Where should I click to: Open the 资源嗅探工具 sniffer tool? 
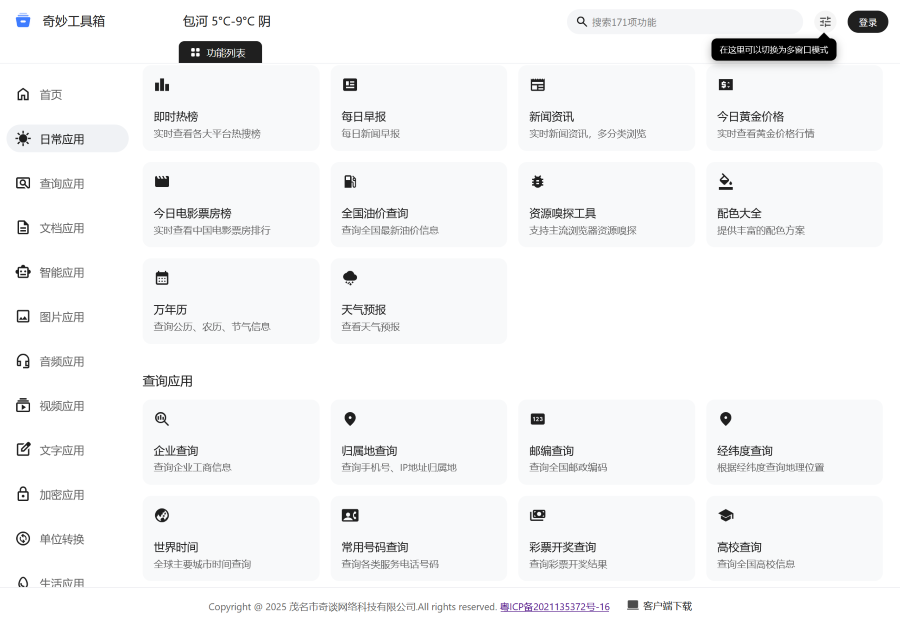coord(606,204)
